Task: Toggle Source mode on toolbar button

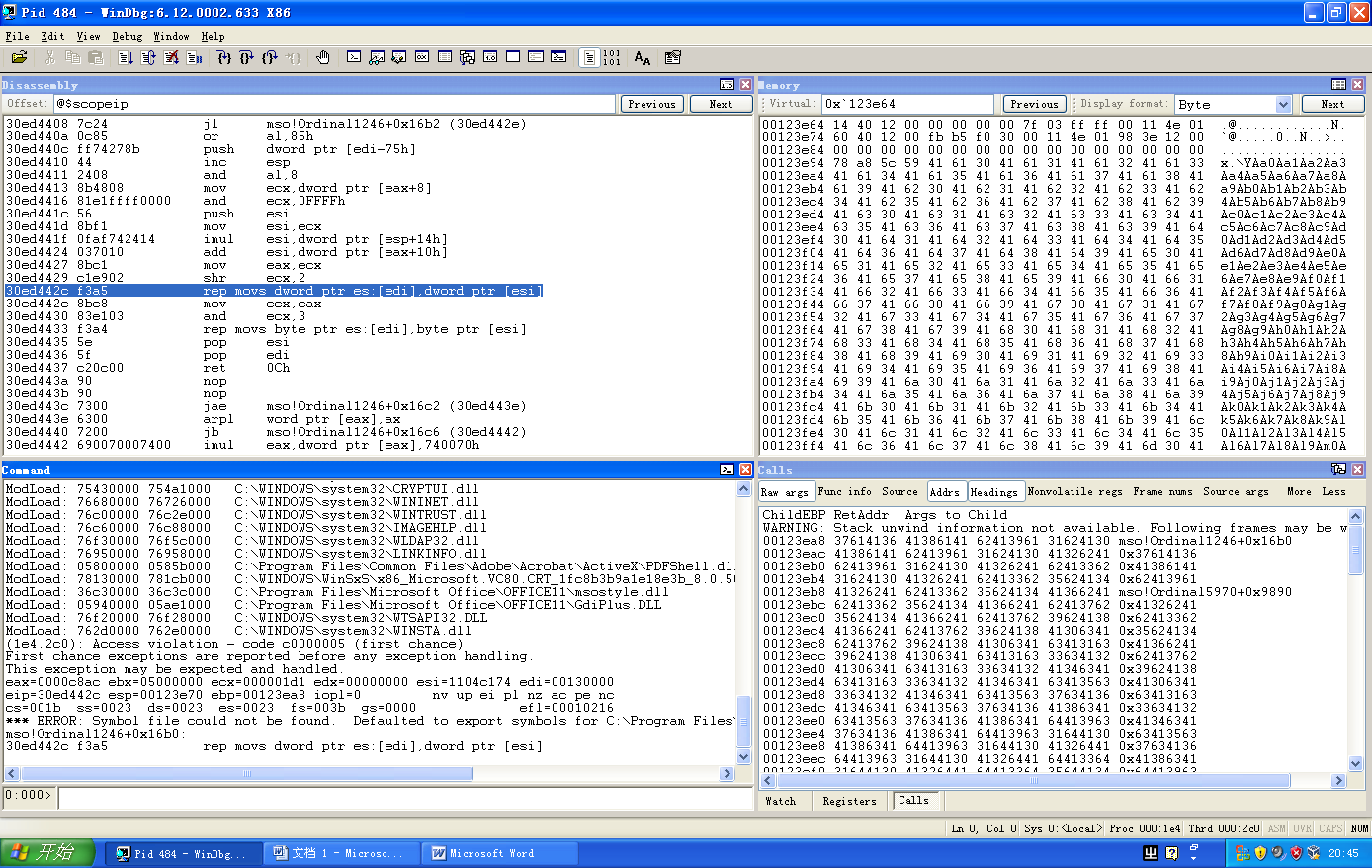Action: 590,57
